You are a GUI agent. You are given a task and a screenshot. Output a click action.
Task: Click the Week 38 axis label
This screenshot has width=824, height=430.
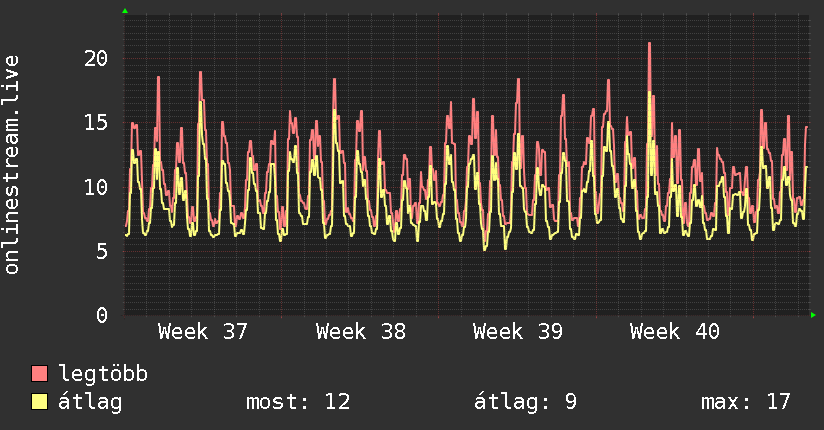click(360, 332)
